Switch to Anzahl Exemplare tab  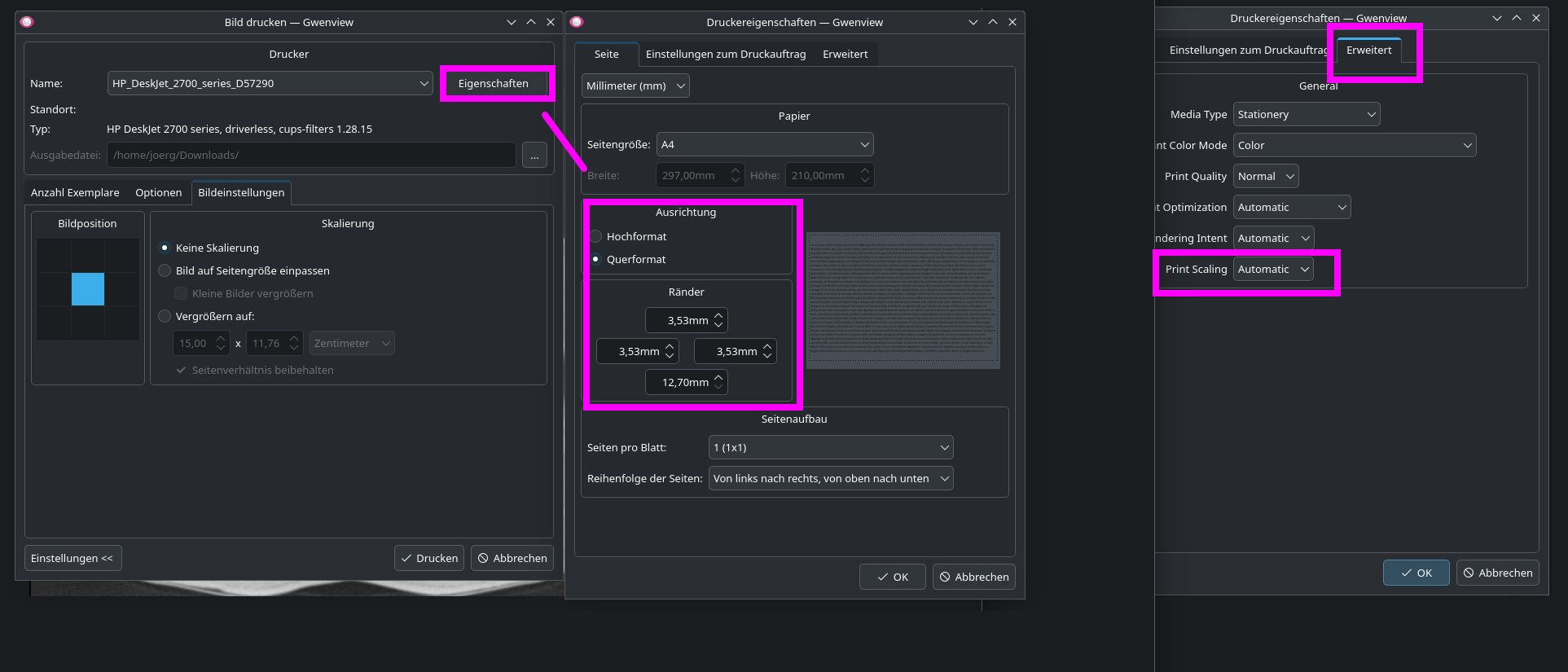[75, 192]
